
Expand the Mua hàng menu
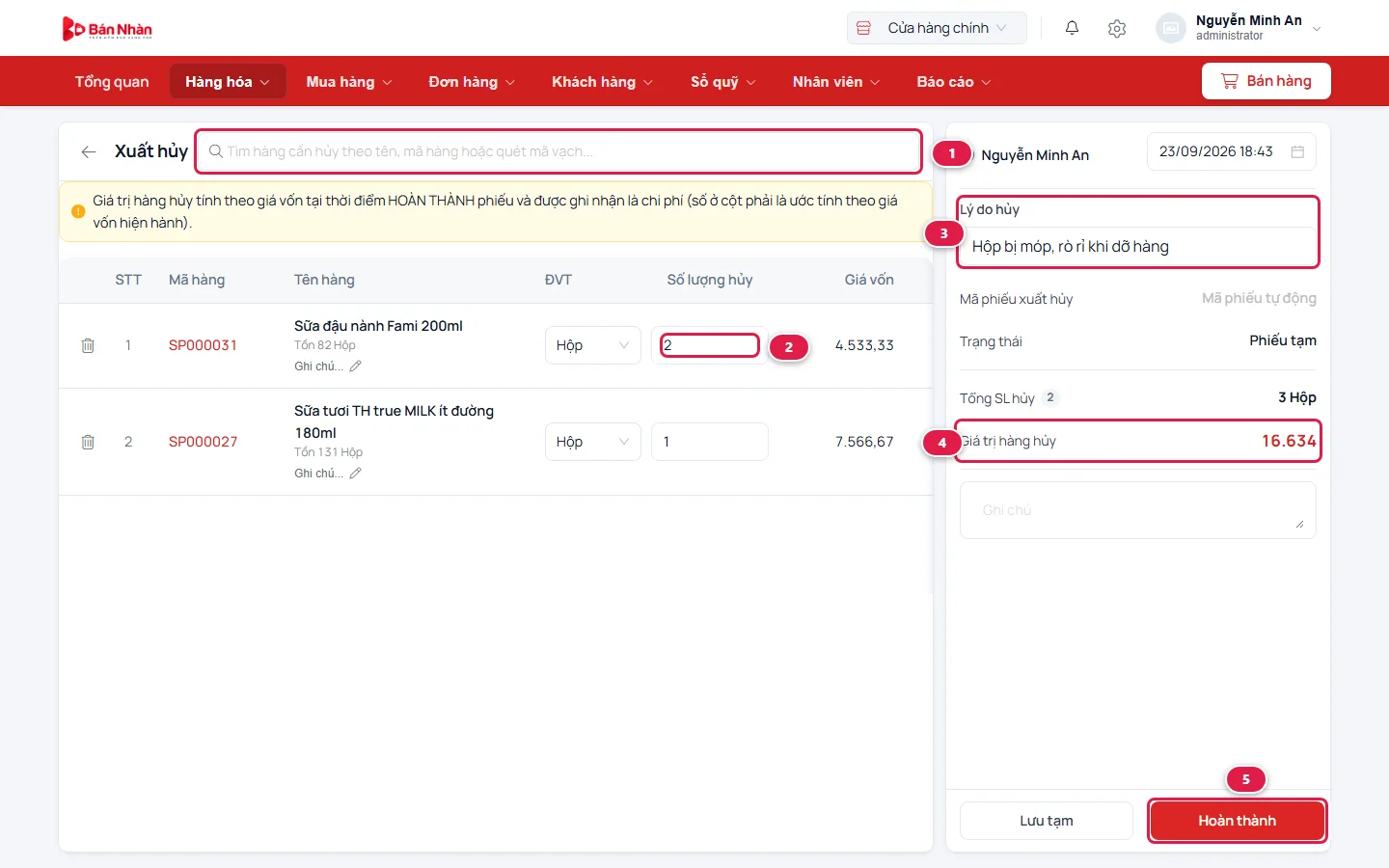pyautogui.click(x=349, y=82)
